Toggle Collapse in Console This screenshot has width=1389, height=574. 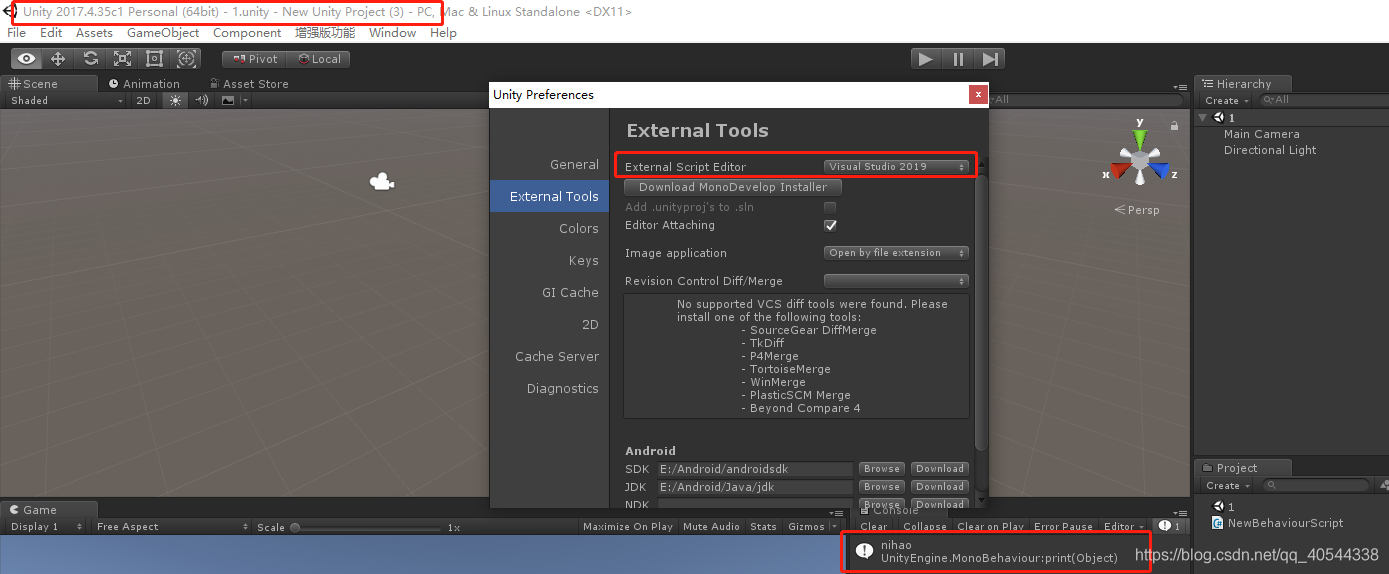(x=925, y=527)
